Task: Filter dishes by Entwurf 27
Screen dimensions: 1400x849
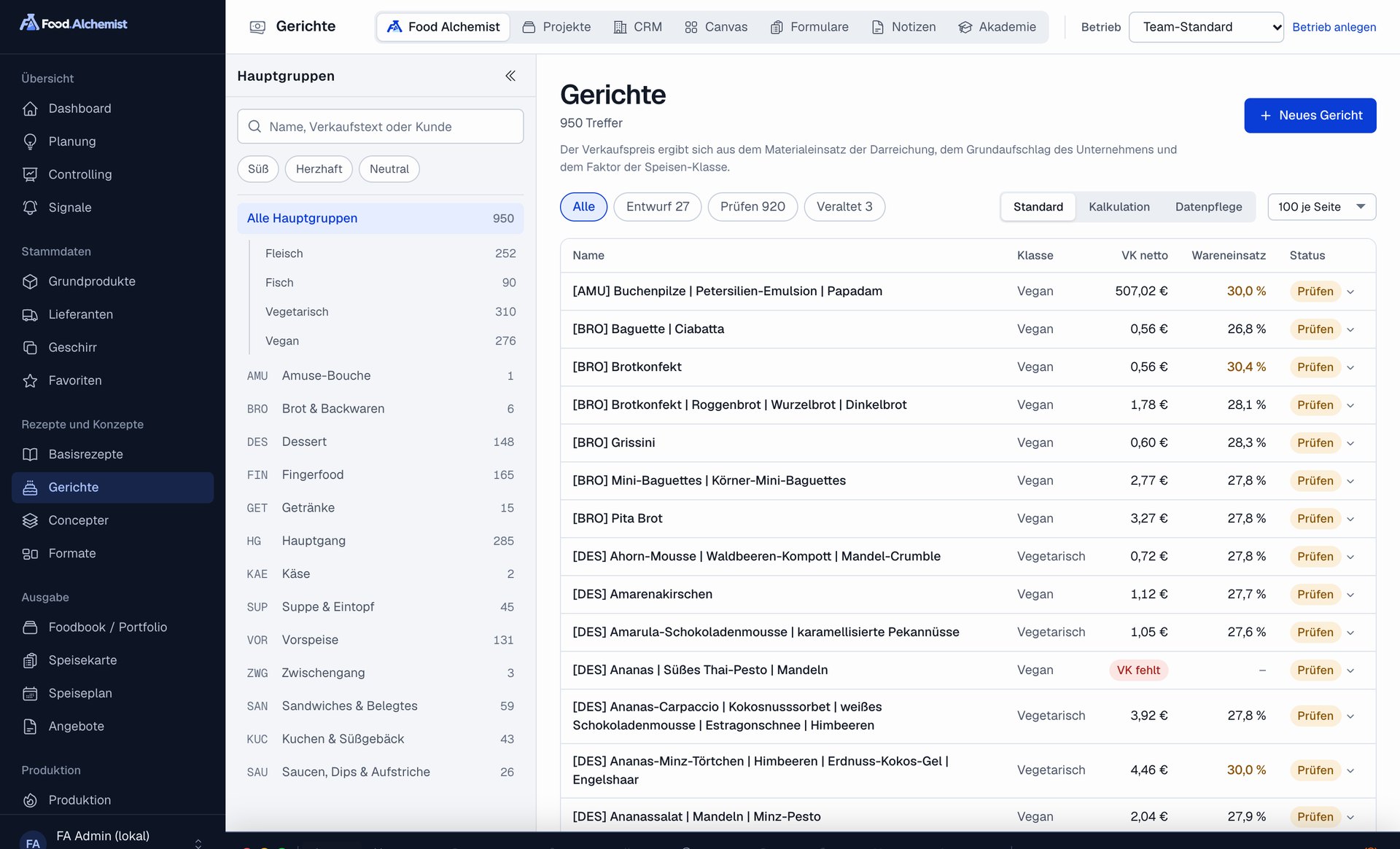Action: point(658,207)
